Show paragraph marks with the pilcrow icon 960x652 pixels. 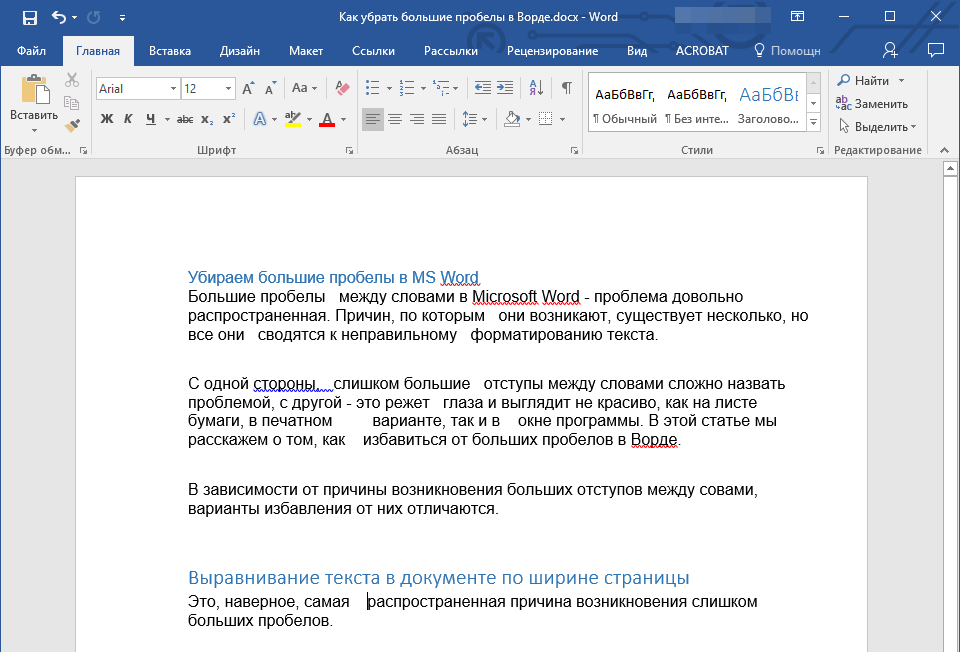pos(566,88)
